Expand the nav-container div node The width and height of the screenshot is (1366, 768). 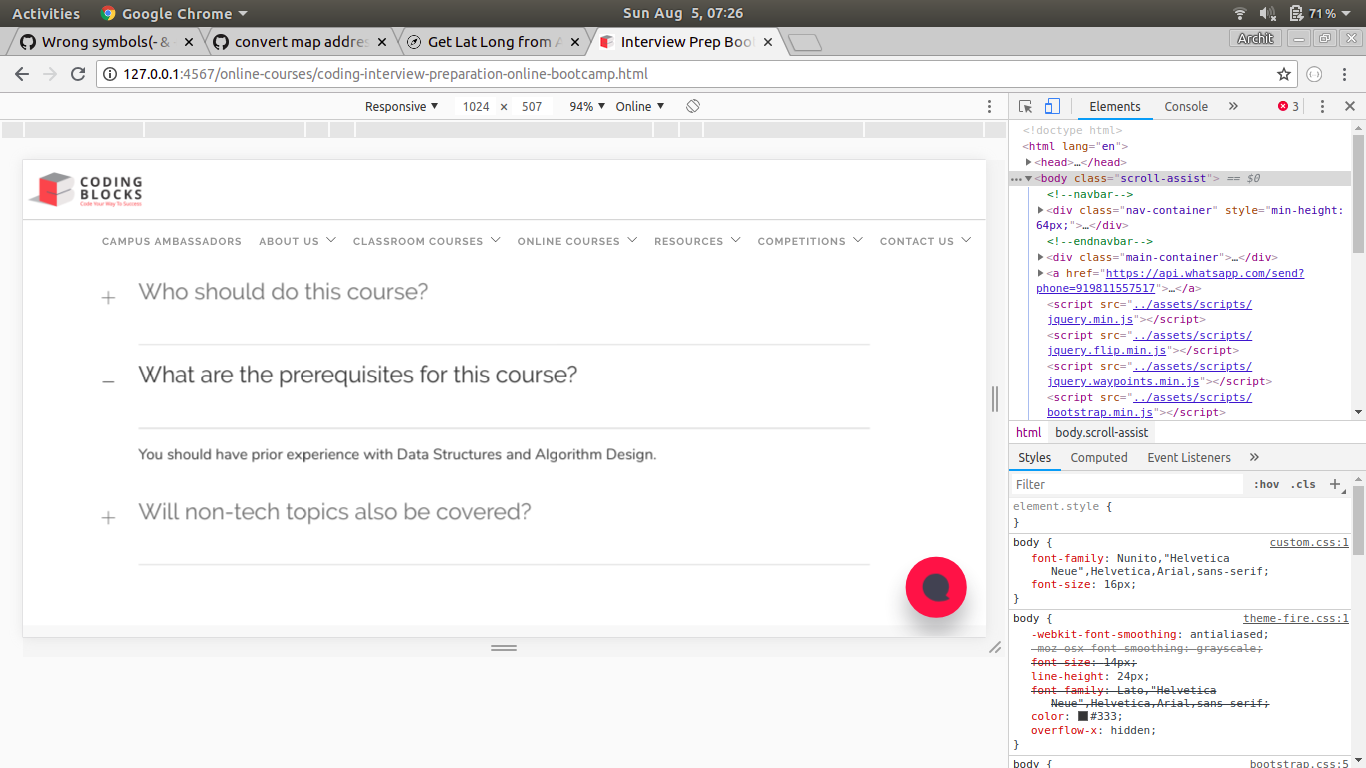[1041, 210]
